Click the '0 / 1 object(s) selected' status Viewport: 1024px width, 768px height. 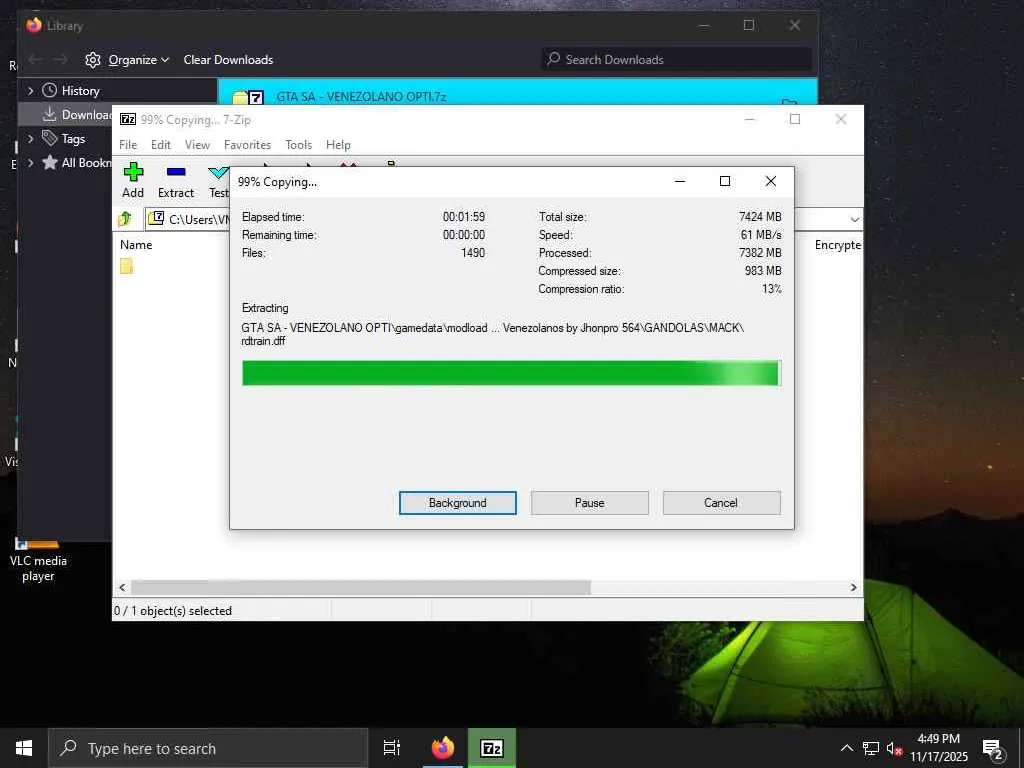(173, 611)
